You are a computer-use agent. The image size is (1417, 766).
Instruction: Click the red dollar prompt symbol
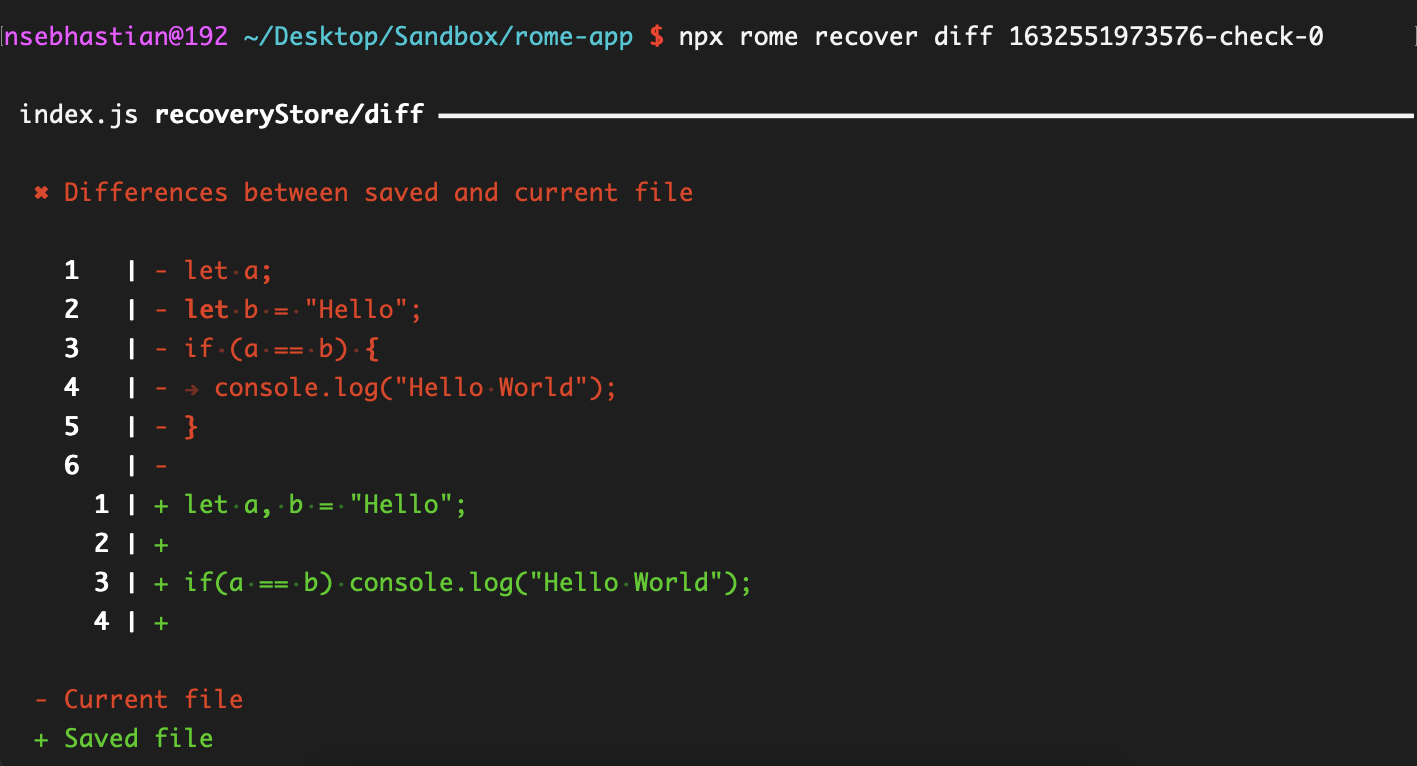click(656, 38)
